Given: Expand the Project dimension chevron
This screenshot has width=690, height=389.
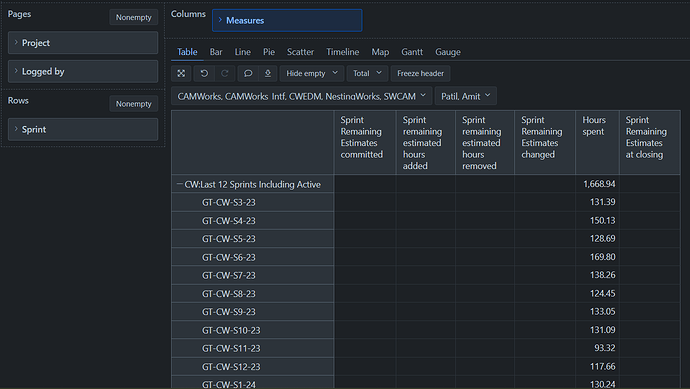Looking at the screenshot, I should click(16, 42).
